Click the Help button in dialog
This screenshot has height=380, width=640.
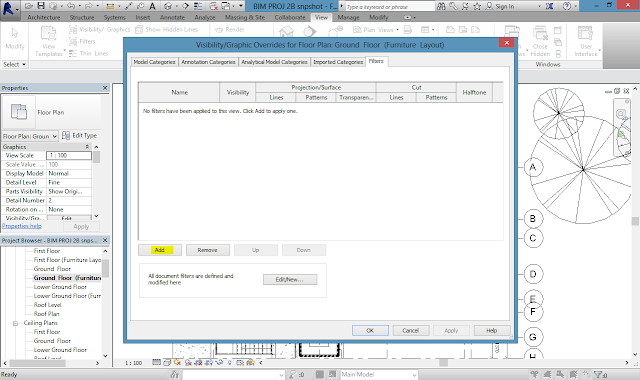(492, 331)
